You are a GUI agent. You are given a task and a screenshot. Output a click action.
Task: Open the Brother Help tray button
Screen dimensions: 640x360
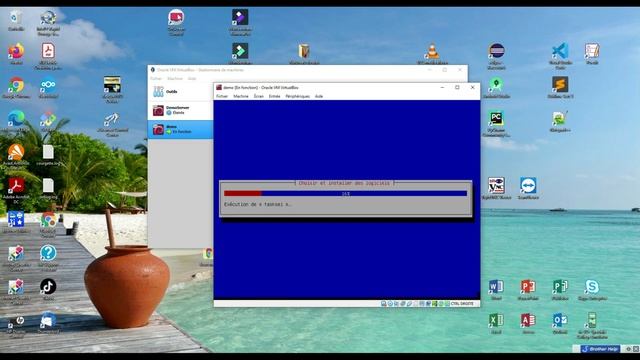(601, 349)
